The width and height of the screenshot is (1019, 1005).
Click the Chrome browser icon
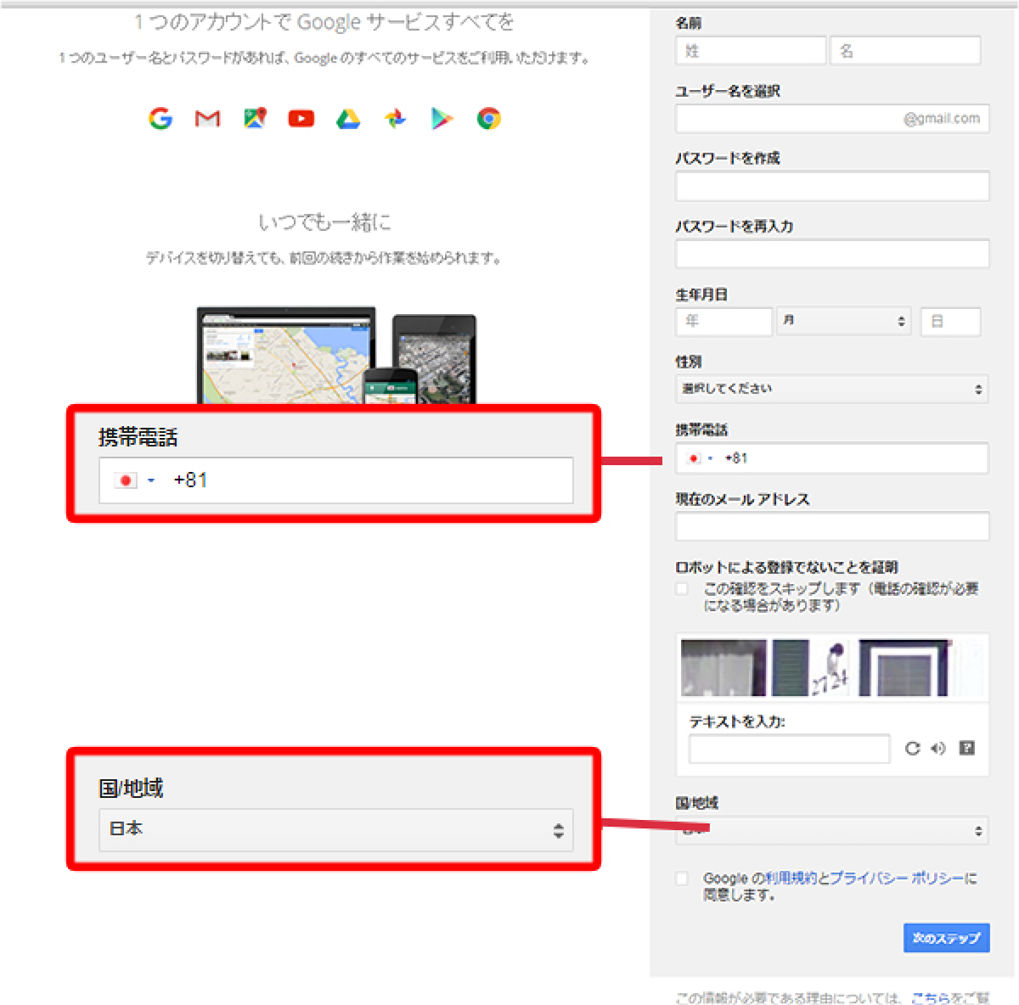click(488, 119)
